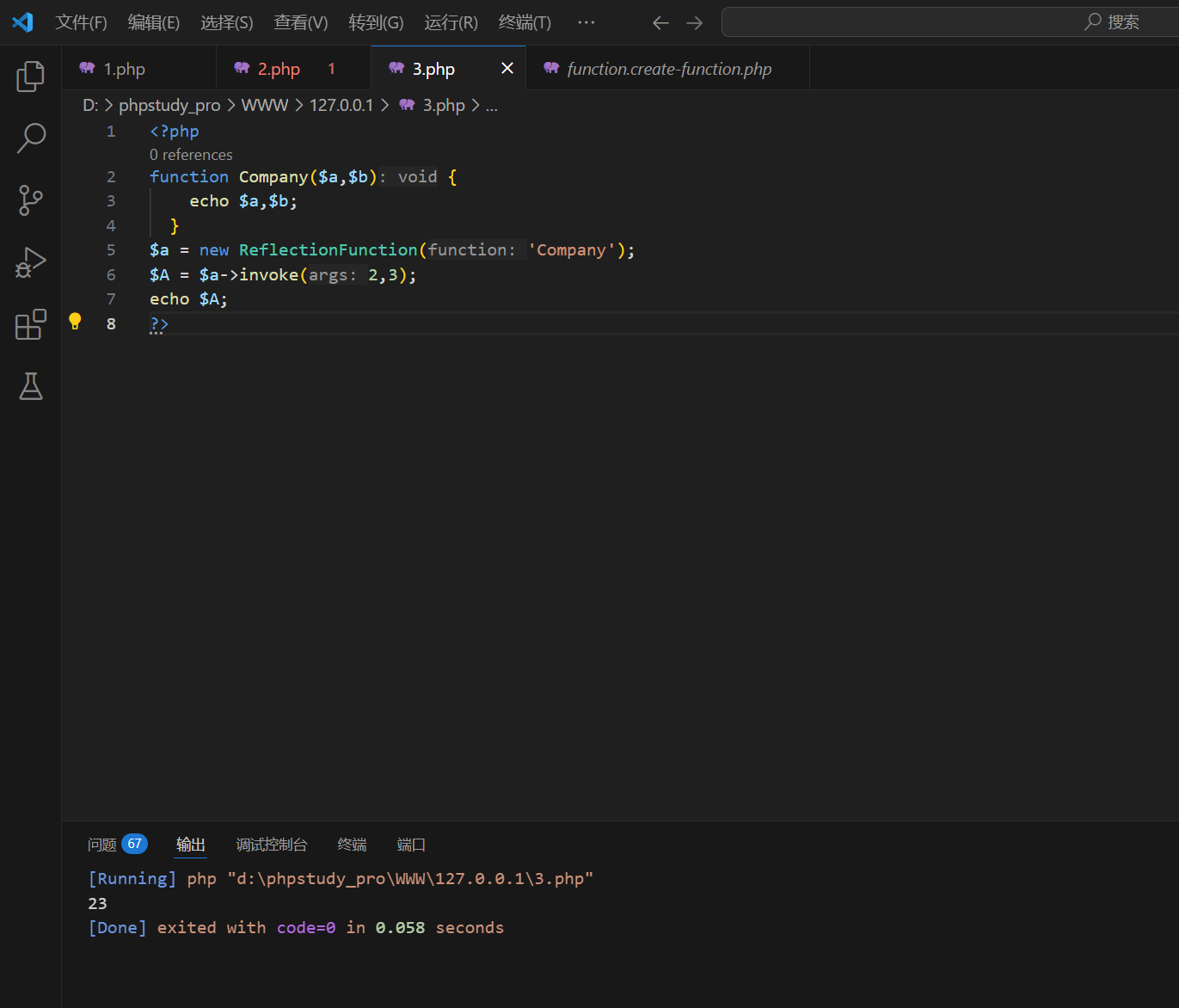Open the Explorer view in activity bar
Image resolution: width=1179 pixels, height=1008 pixels.
point(30,77)
